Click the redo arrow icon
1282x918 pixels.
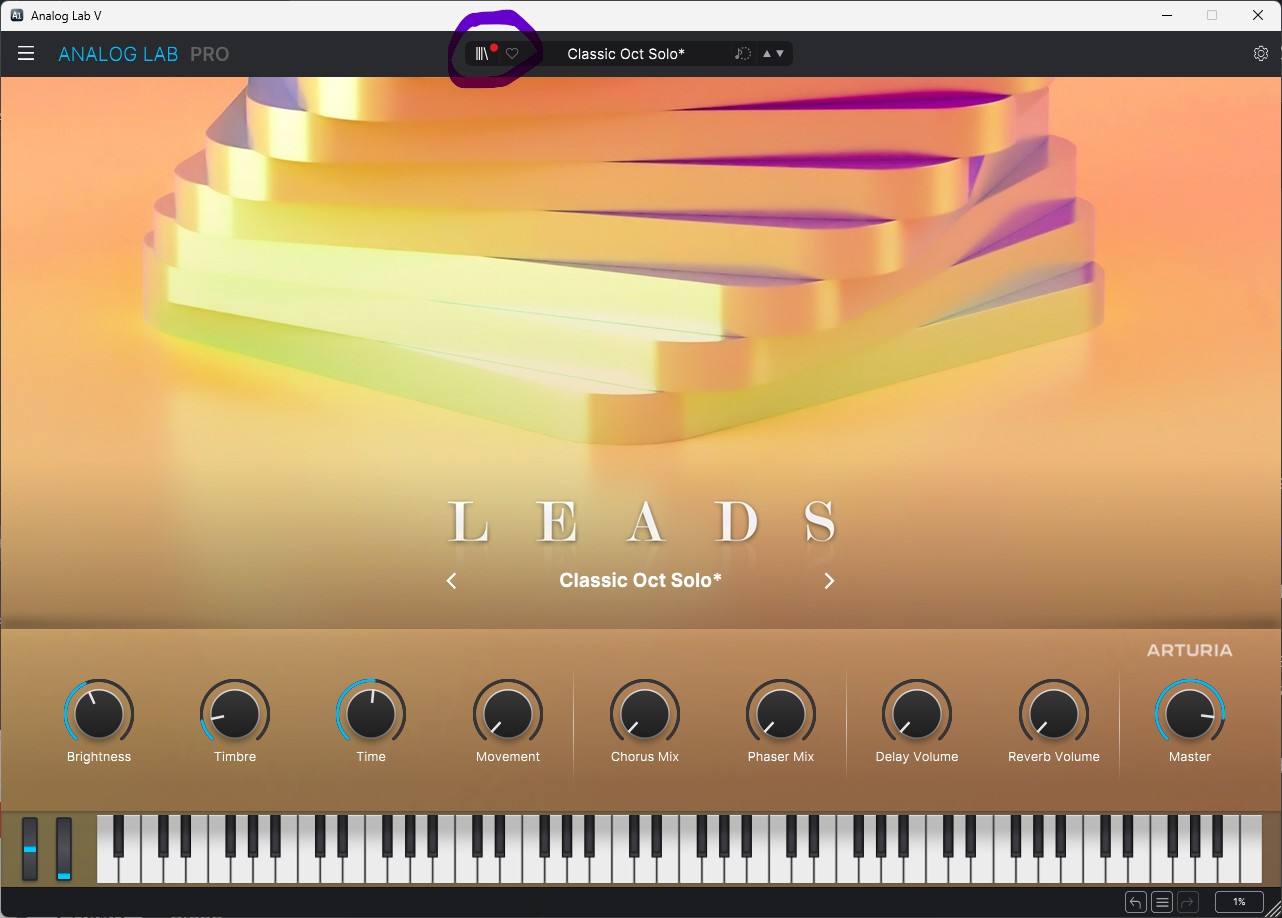tap(1187, 902)
